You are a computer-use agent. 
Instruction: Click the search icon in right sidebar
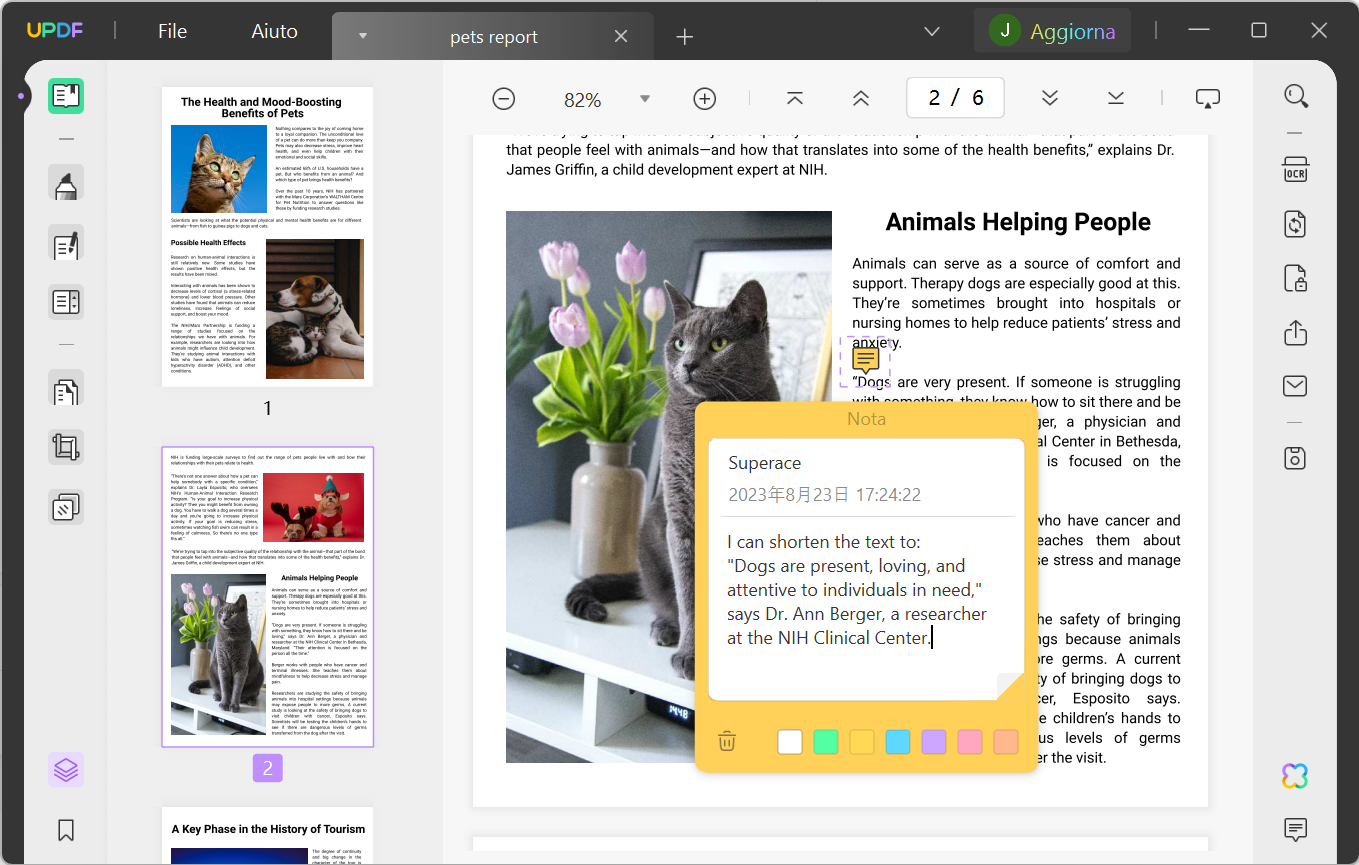click(1296, 96)
